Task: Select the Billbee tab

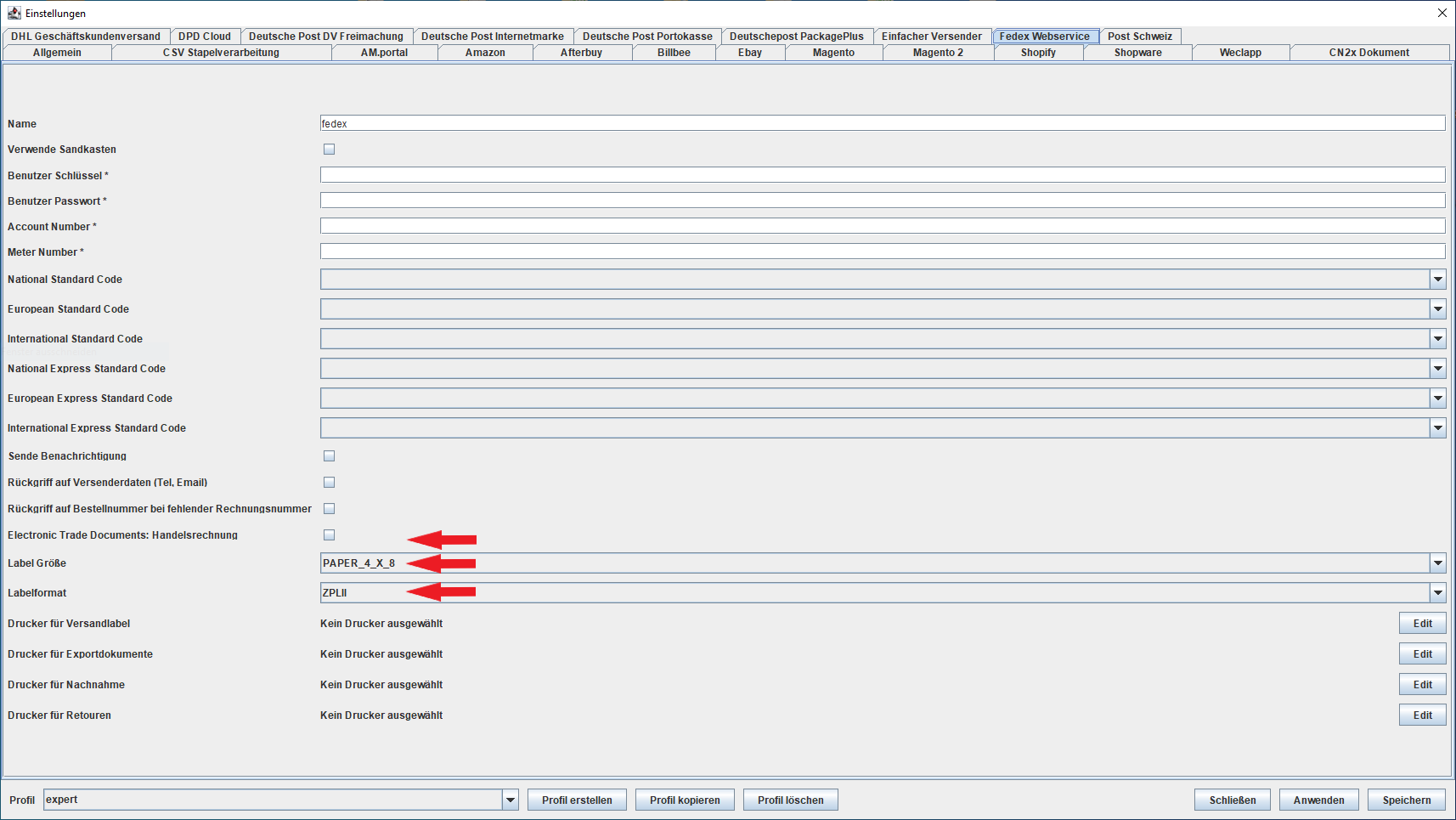Action: click(x=674, y=53)
